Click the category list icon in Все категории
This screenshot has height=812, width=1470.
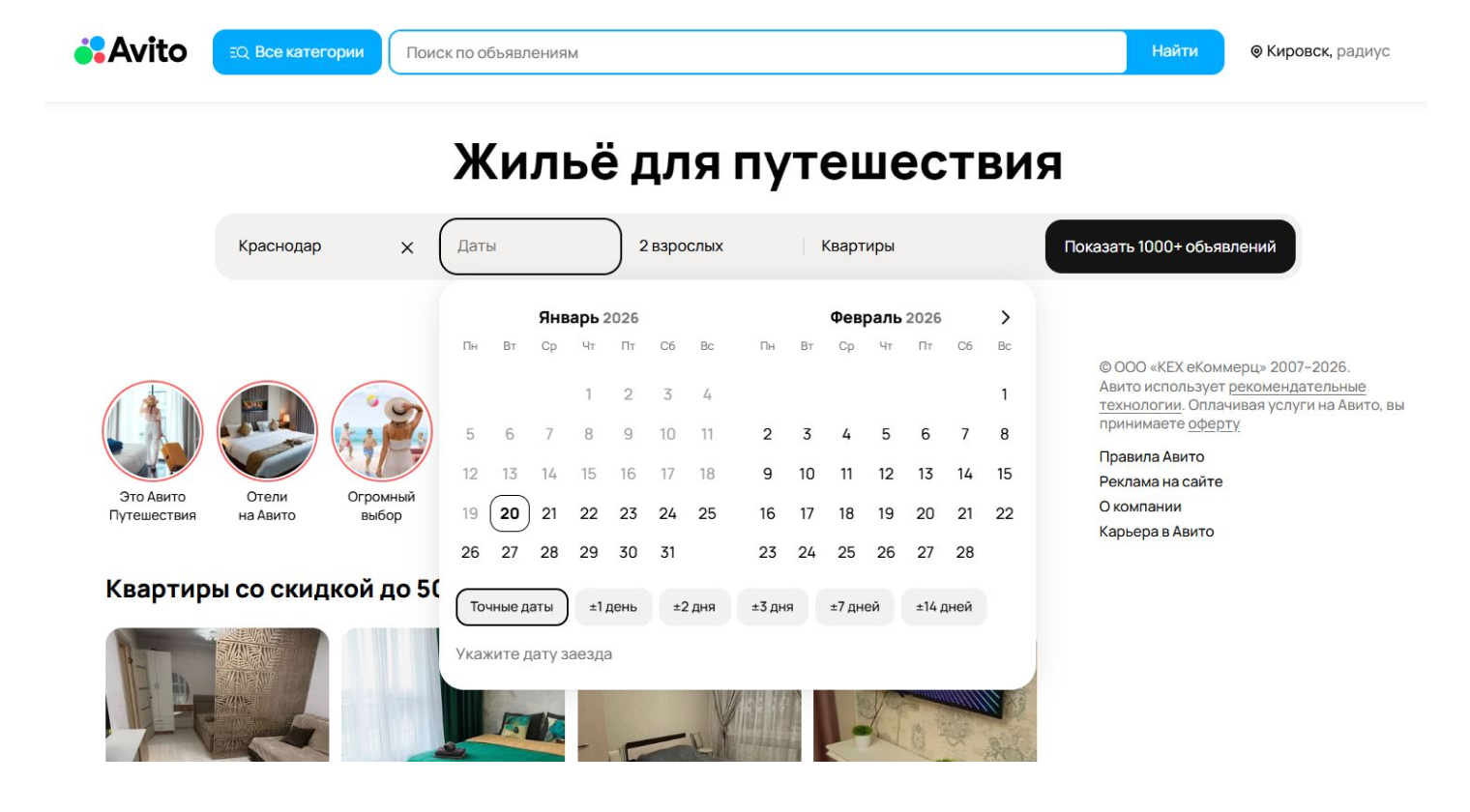pos(238,52)
